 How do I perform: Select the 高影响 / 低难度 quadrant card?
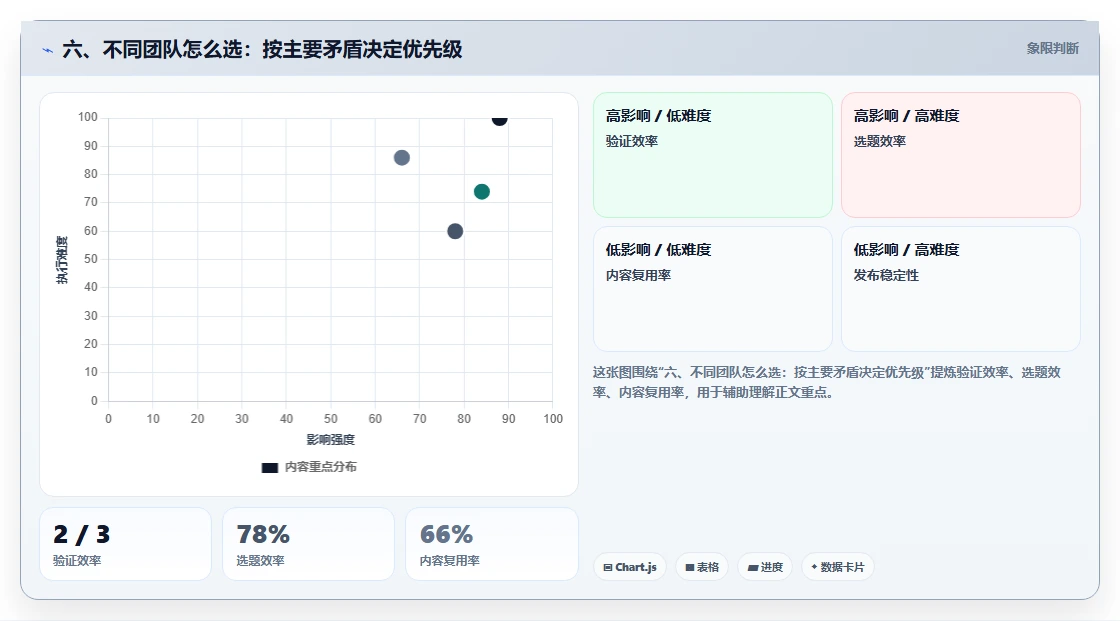(713, 154)
